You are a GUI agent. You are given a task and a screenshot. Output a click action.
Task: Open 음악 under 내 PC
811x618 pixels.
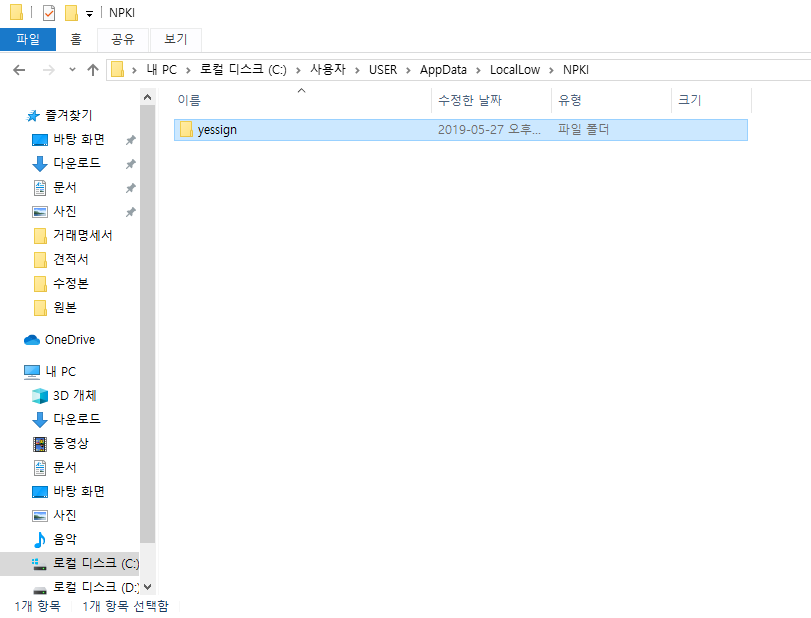tap(65, 539)
